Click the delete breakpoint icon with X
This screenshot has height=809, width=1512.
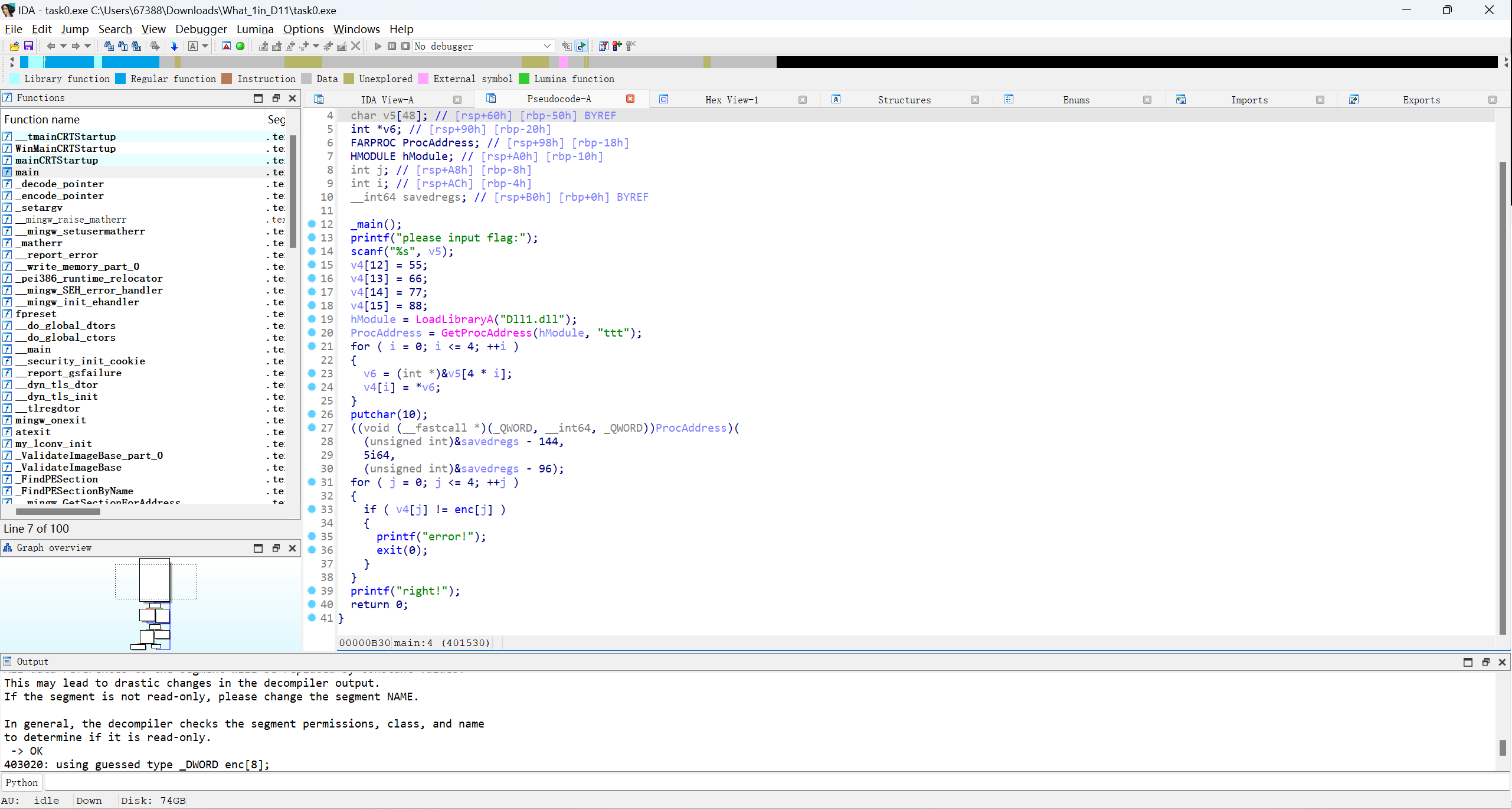(x=631, y=46)
